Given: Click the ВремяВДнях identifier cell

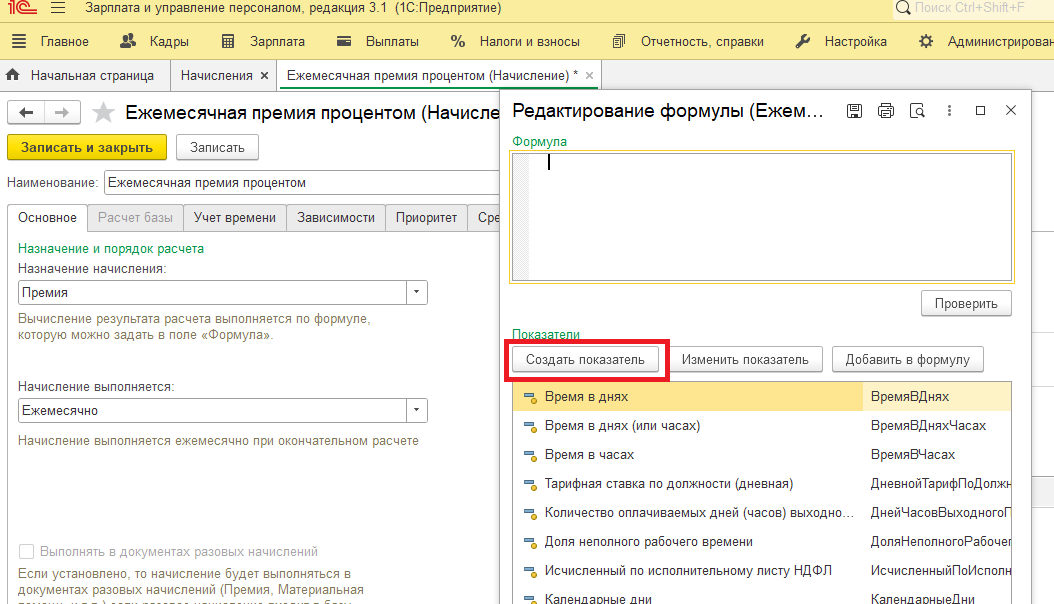Looking at the screenshot, I should pyautogui.click(x=936, y=396).
